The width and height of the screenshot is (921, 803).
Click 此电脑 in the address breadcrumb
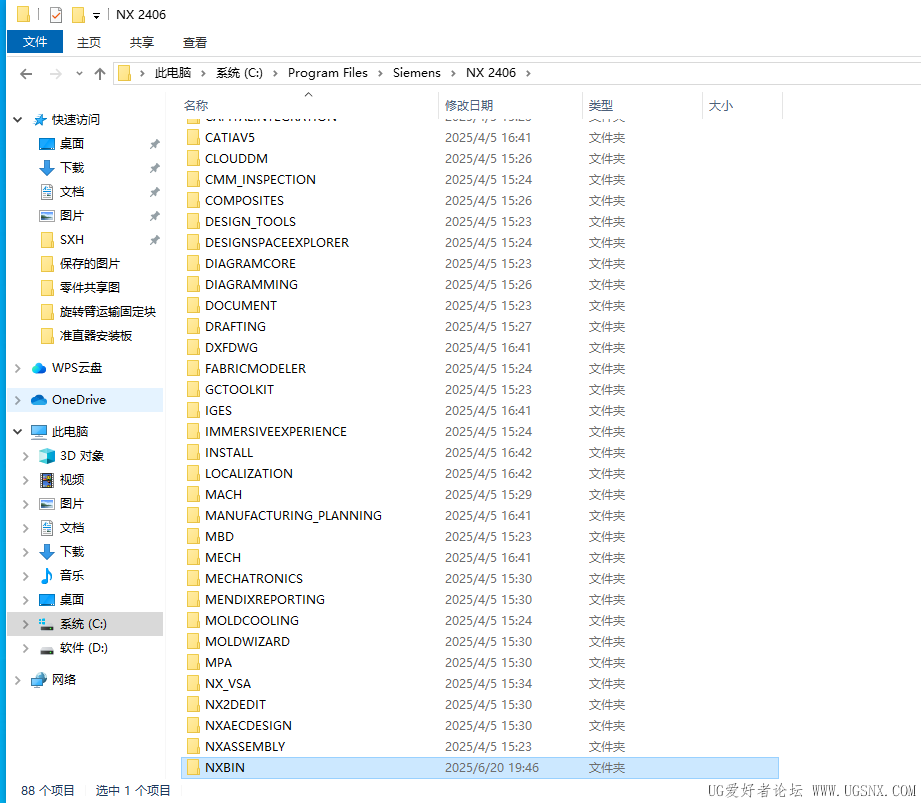coord(173,73)
